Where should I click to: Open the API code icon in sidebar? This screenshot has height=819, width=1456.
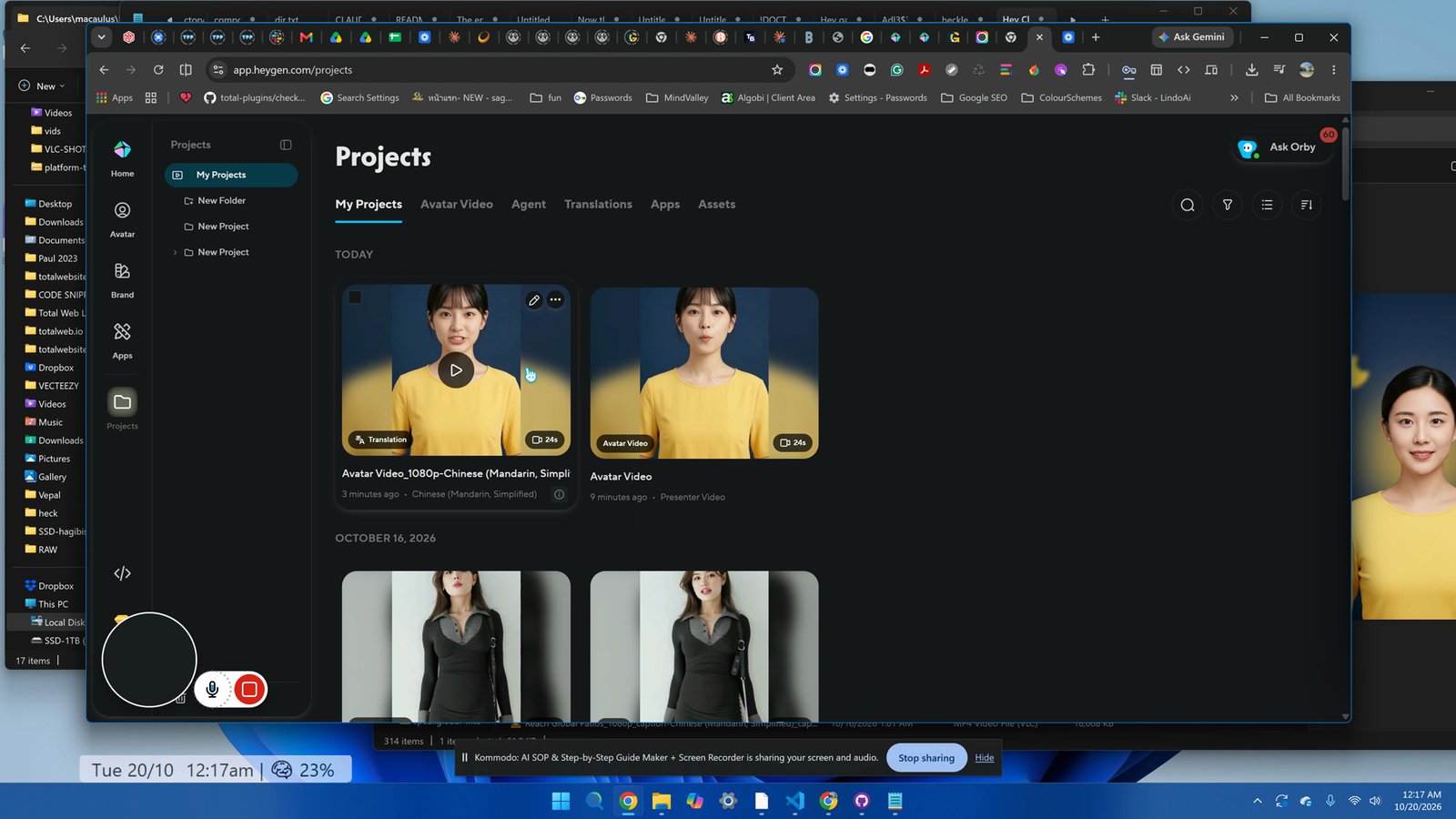point(122,573)
